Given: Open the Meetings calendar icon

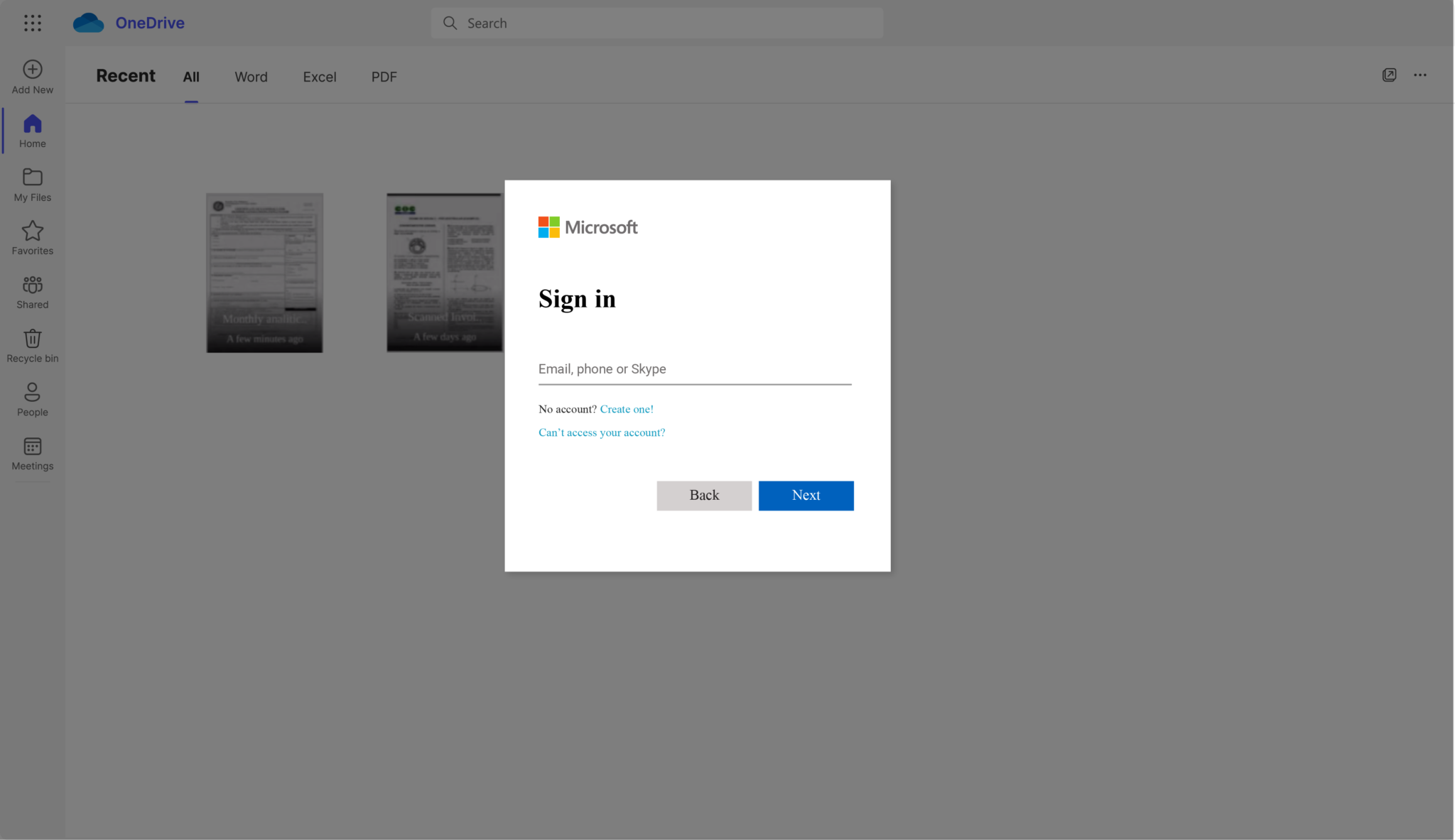Looking at the screenshot, I should (x=33, y=446).
